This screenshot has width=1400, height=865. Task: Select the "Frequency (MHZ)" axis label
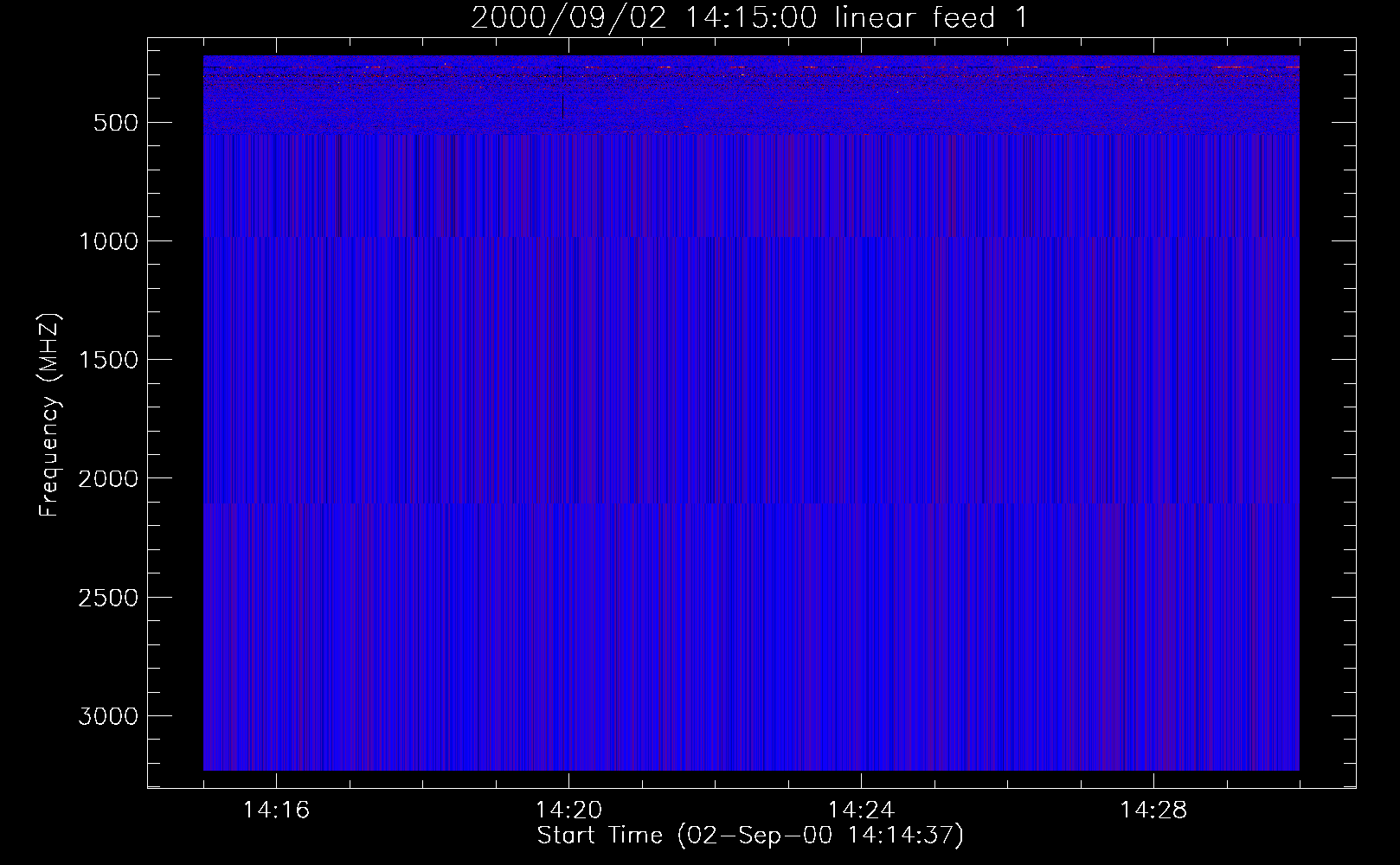(x=49, y=415)
